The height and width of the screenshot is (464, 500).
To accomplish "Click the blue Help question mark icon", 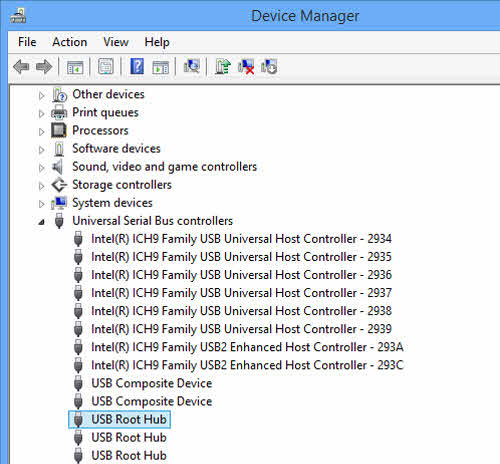I will 137,66.
